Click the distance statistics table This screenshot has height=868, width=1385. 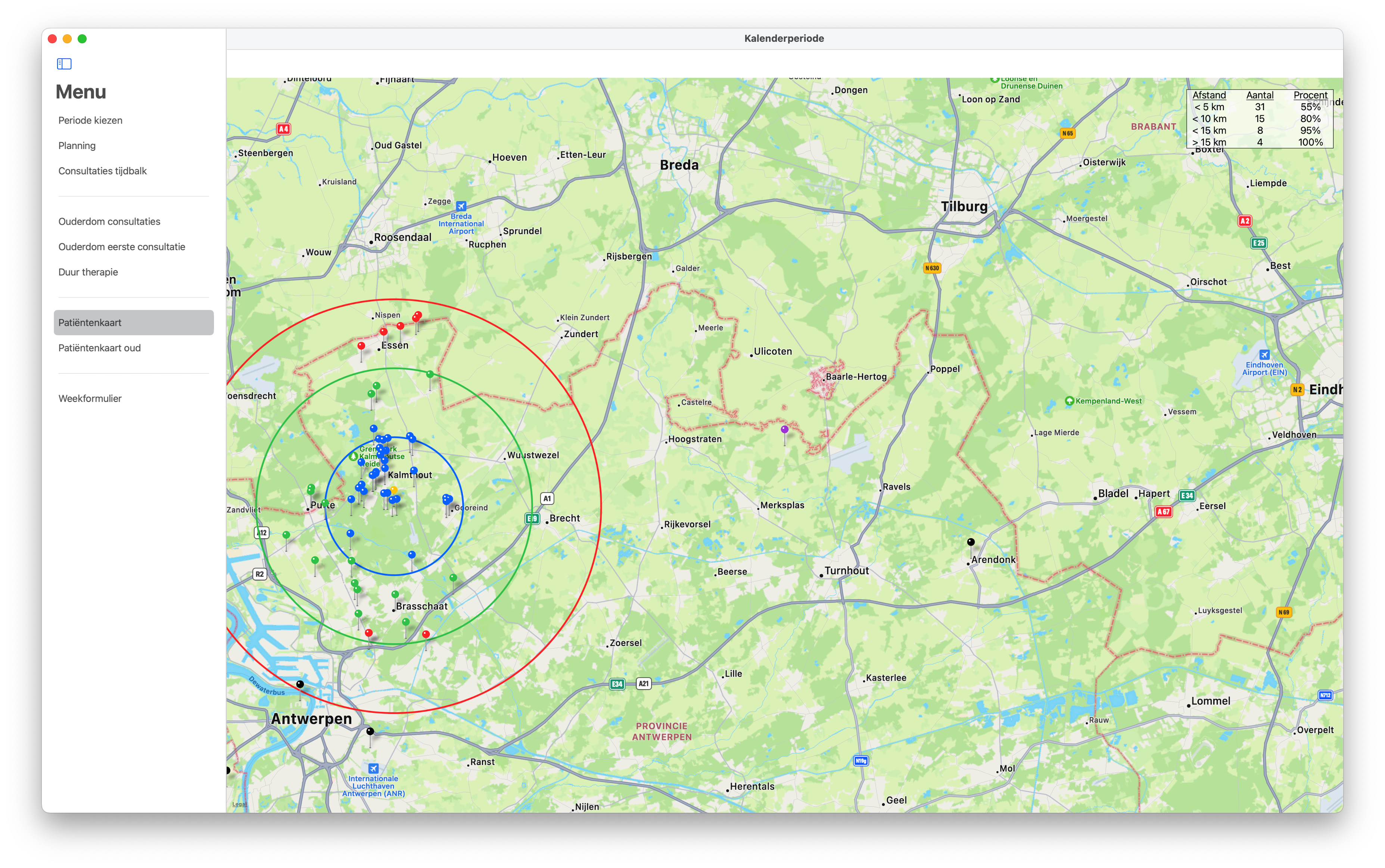pos(1260,118)
